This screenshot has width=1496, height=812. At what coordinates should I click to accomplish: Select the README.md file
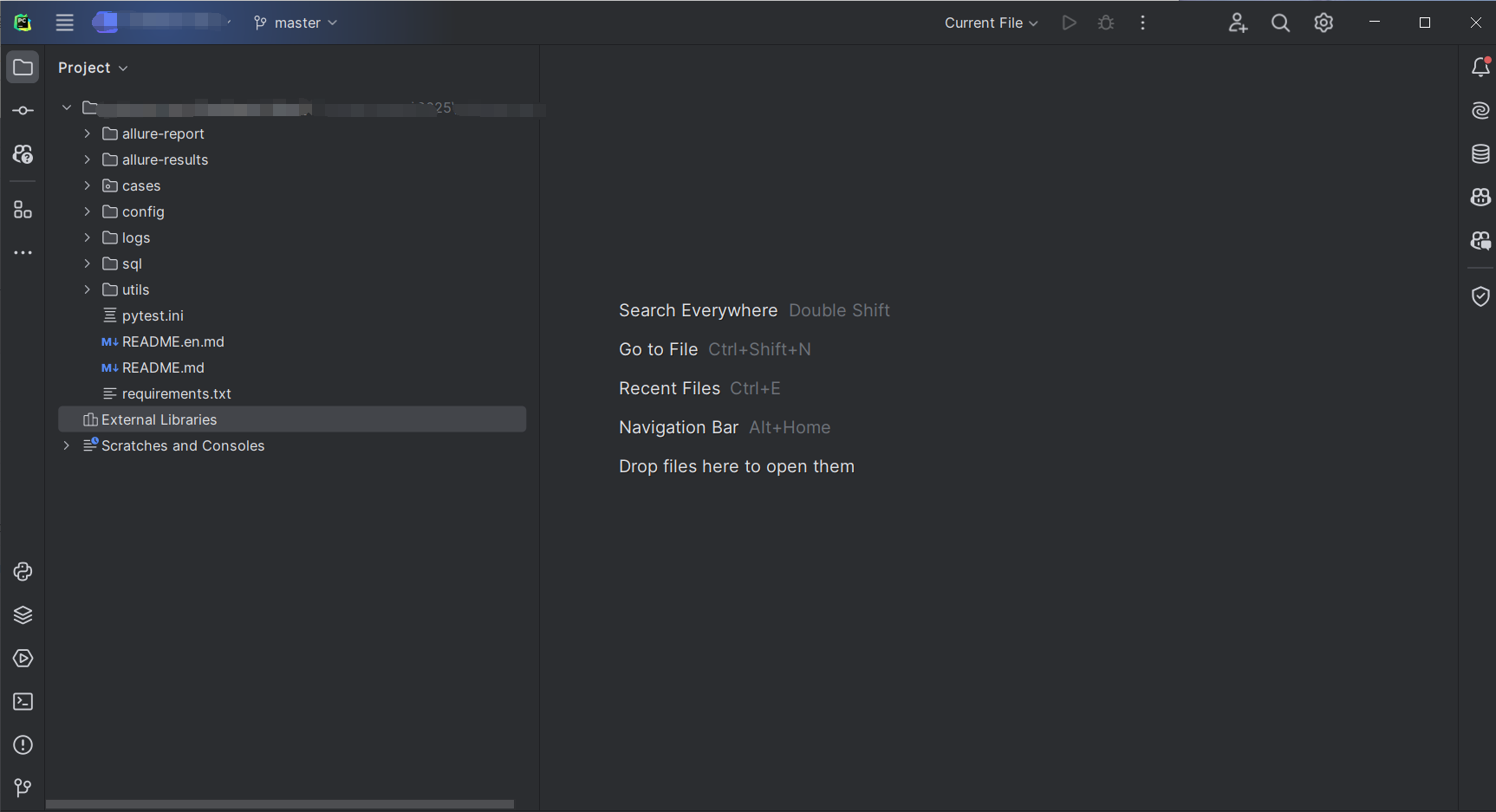coord(163,367)
